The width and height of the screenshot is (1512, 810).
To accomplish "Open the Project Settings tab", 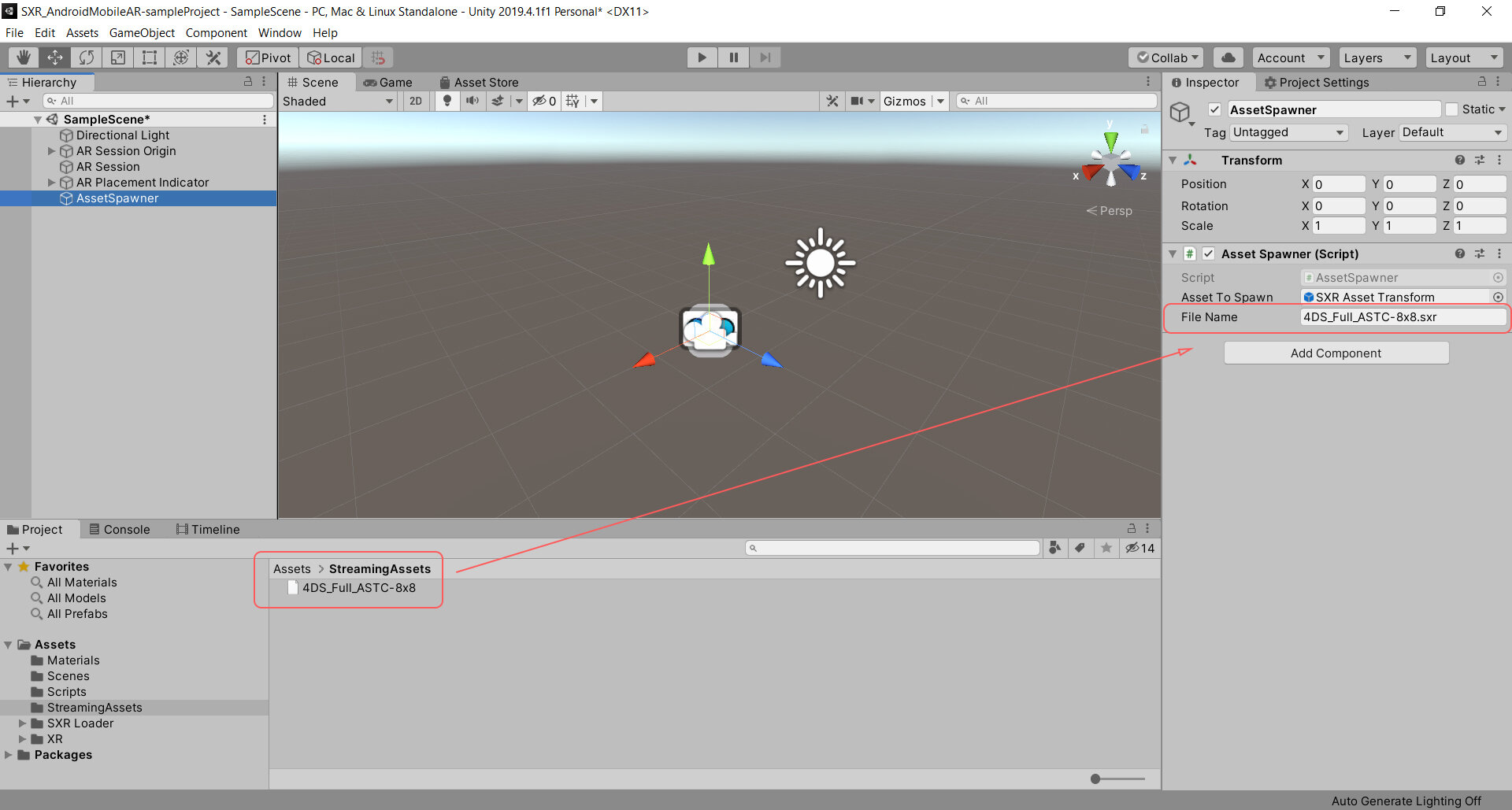I will pos(1317,82).
